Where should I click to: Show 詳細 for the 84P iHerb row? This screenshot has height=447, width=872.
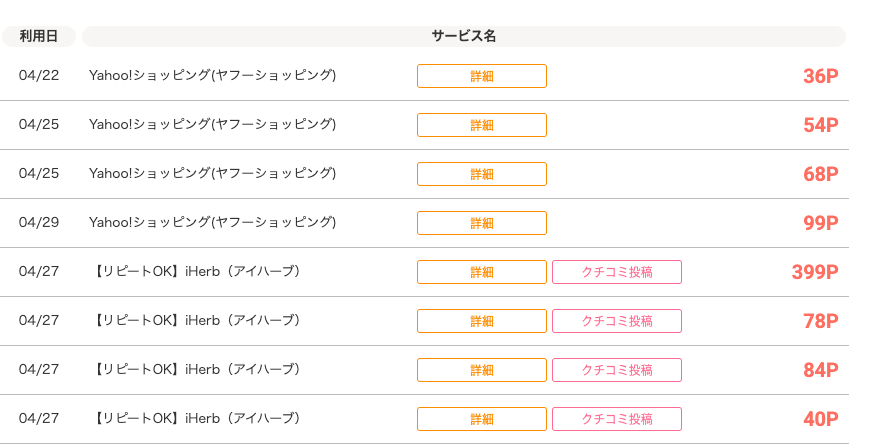pyautogui.click(x=481, y=370)
